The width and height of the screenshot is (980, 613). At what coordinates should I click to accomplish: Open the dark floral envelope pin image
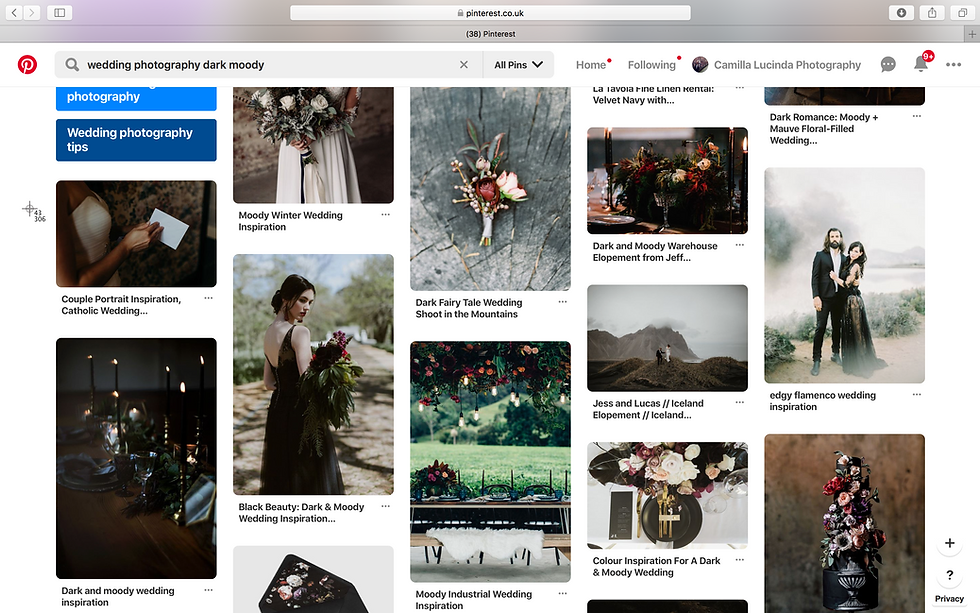pos(313,579)
